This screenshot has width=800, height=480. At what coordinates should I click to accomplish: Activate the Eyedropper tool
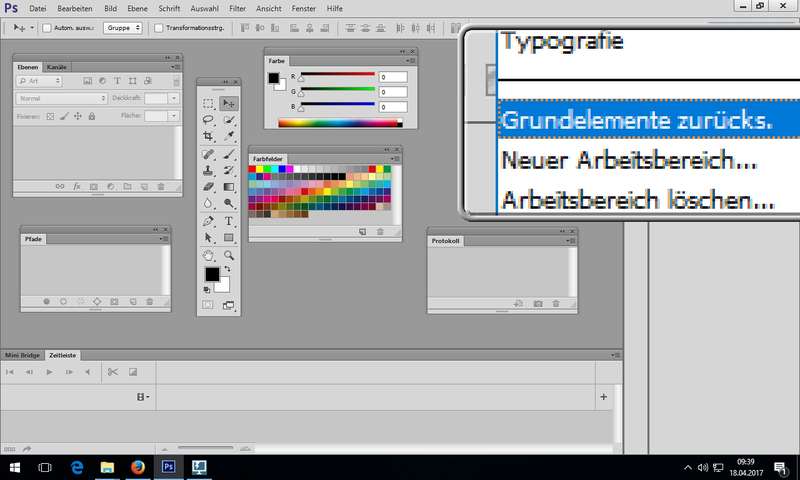click(x=229, y=136)
